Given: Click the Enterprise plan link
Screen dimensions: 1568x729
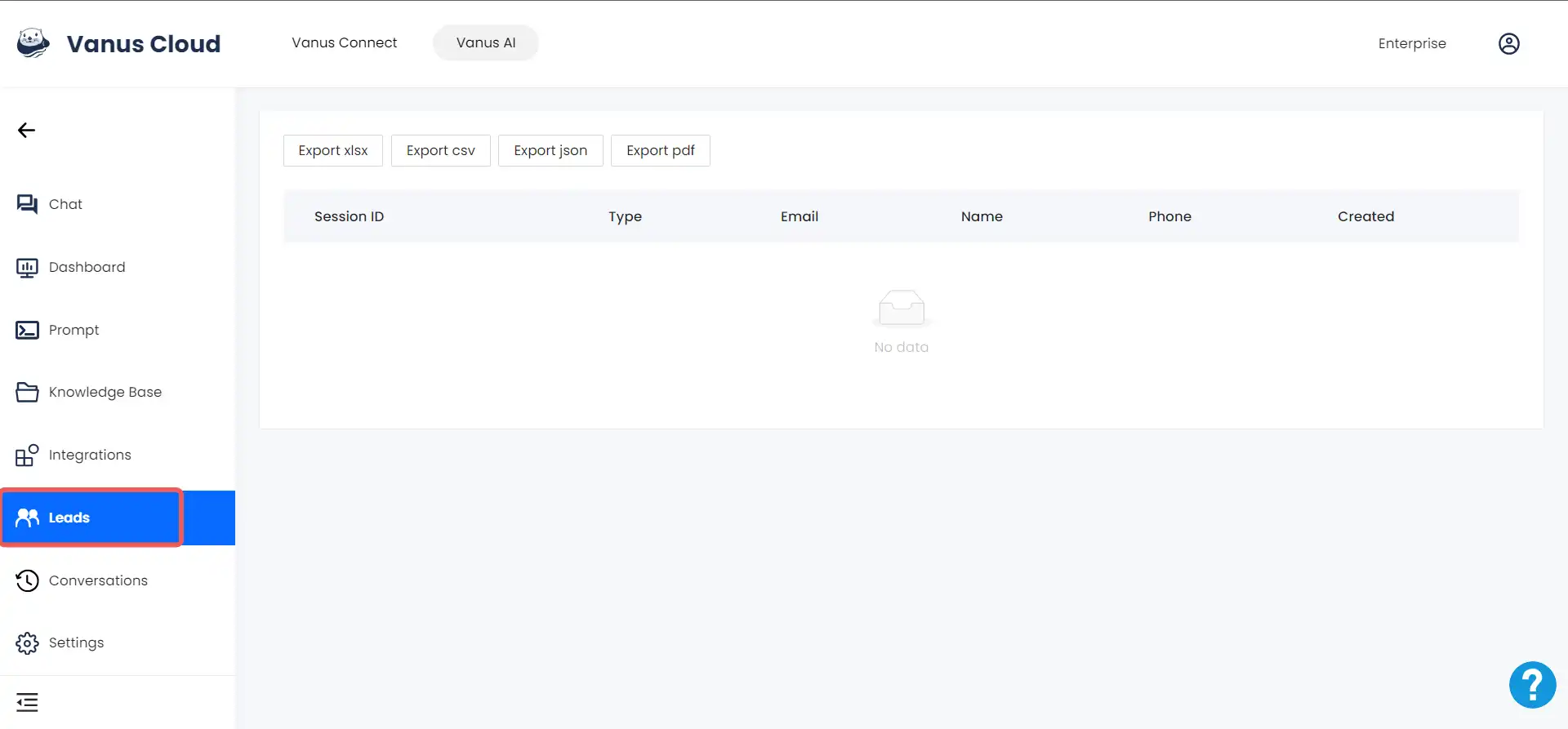Looking at the screenshot, I should [1411, 43].
